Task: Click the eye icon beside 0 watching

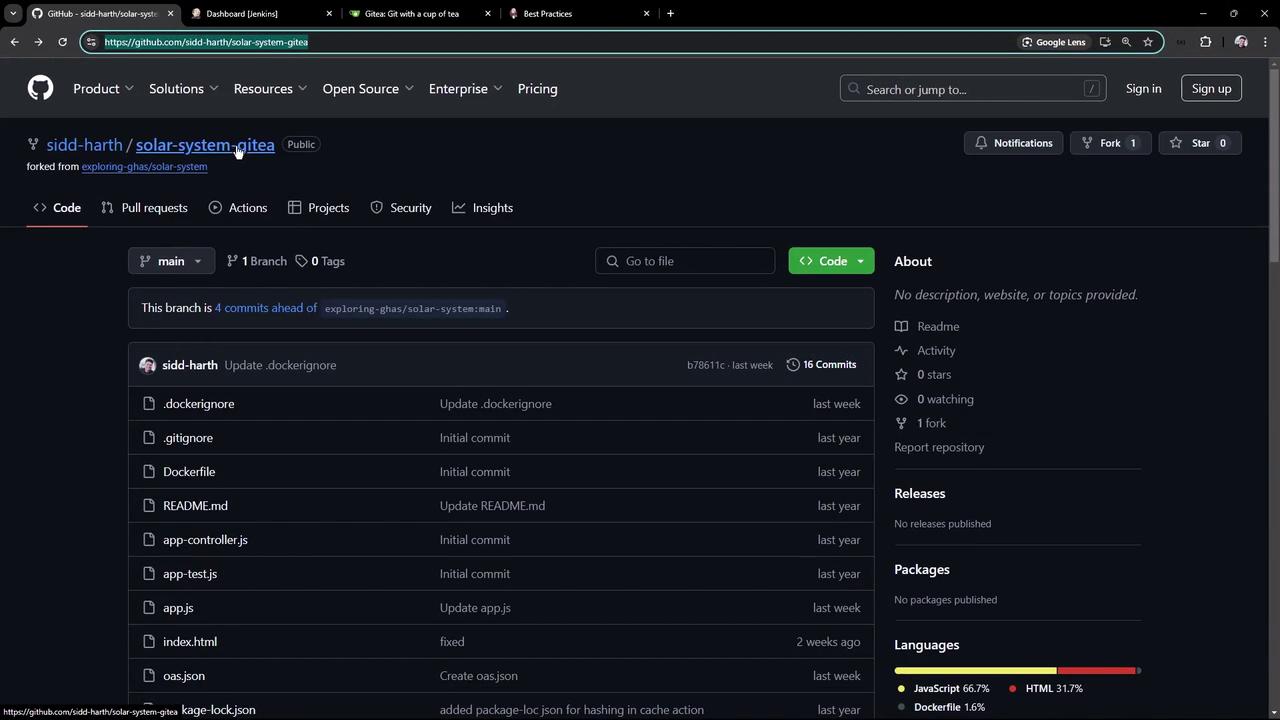Action: pyautogui.click(x=901, y=399)
